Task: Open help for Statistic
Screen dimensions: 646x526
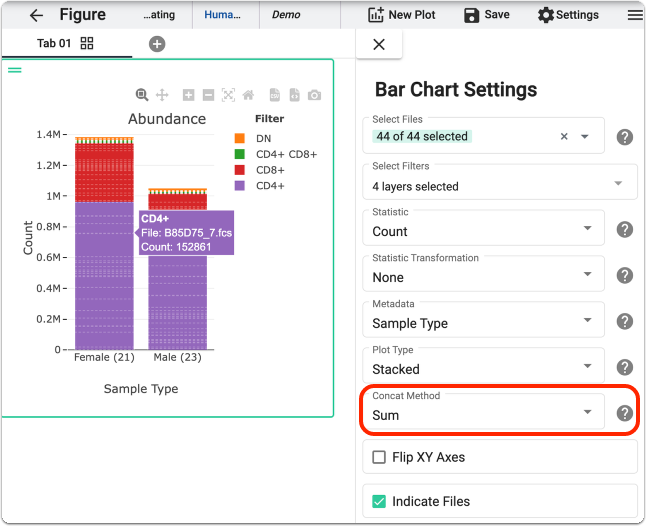Action: pos(625,229)
